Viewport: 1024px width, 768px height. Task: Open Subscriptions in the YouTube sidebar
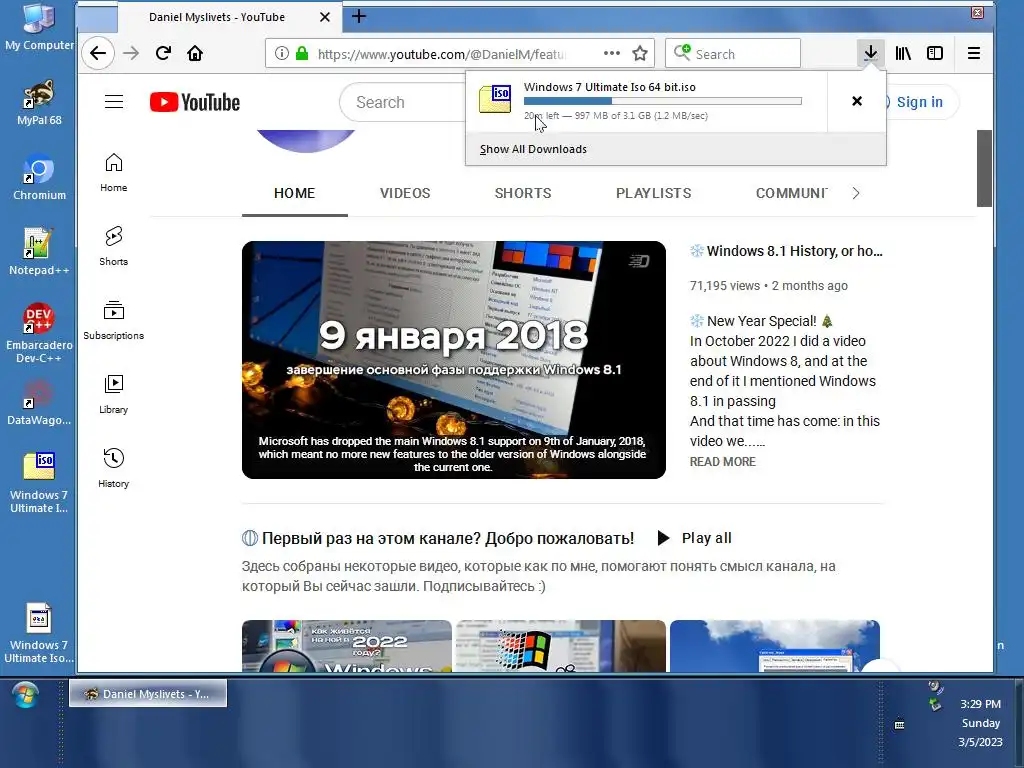(x=114, y=320)
